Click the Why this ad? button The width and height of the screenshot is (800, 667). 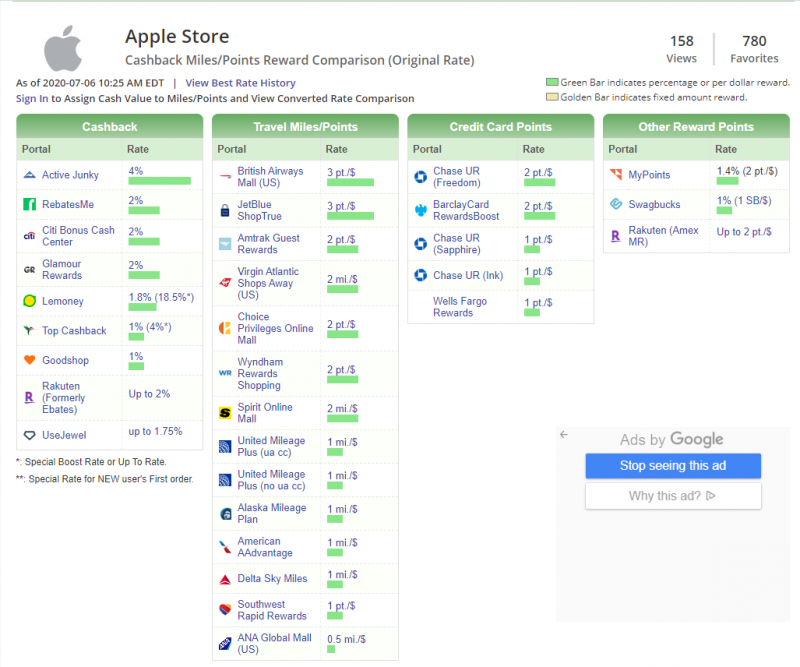673,496
